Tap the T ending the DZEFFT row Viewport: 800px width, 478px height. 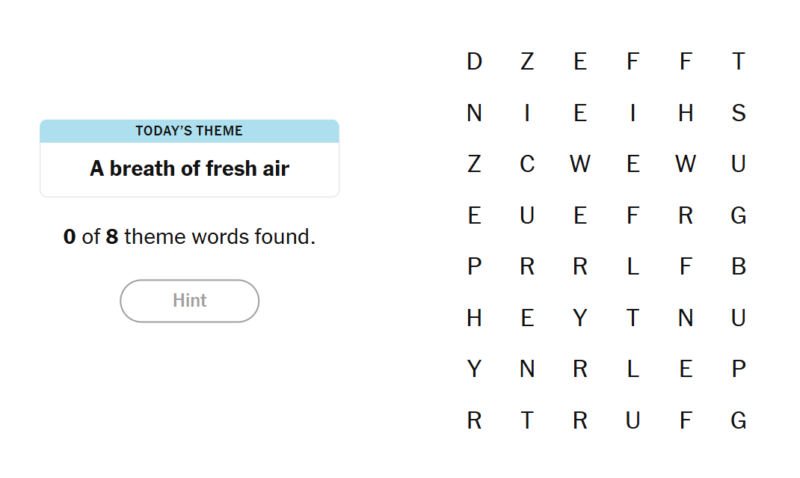click(738, 62)
